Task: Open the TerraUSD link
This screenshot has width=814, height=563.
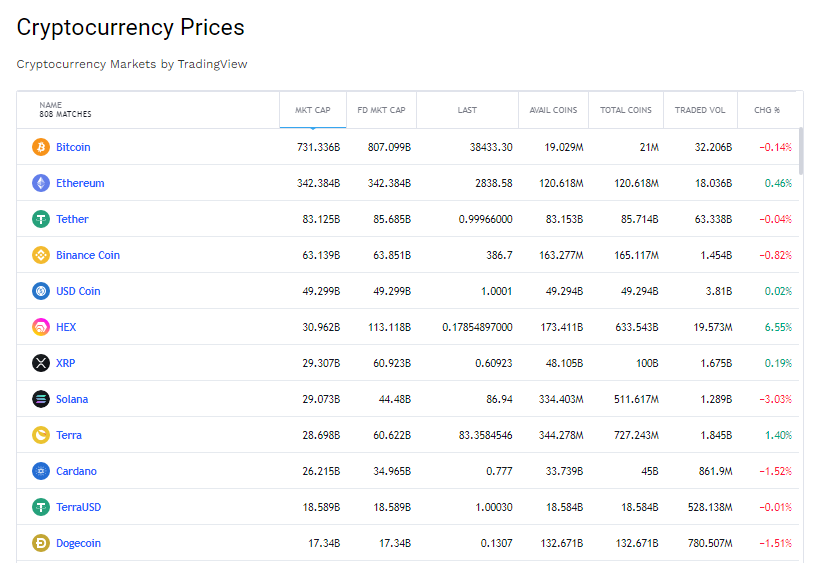Action: 78,507
